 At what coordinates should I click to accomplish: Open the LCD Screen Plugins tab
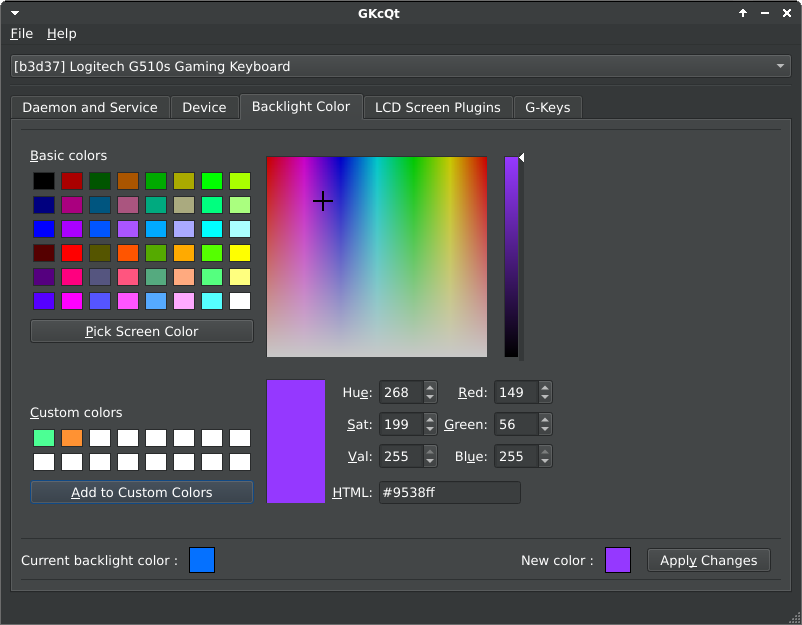[438, 107]
